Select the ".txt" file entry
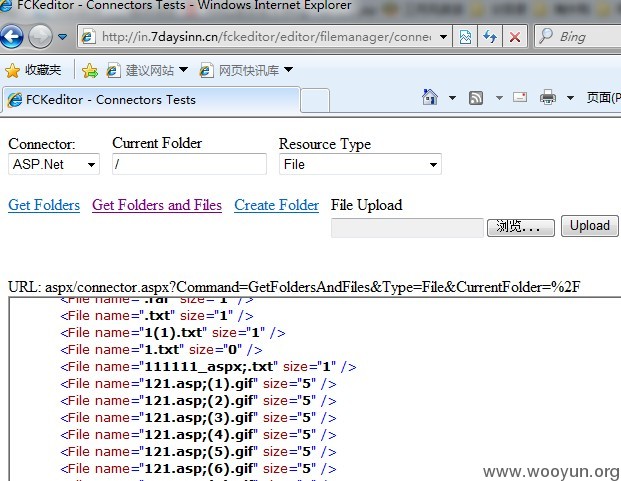Viewport: 621px width, 481px height. tap(157, 316)
